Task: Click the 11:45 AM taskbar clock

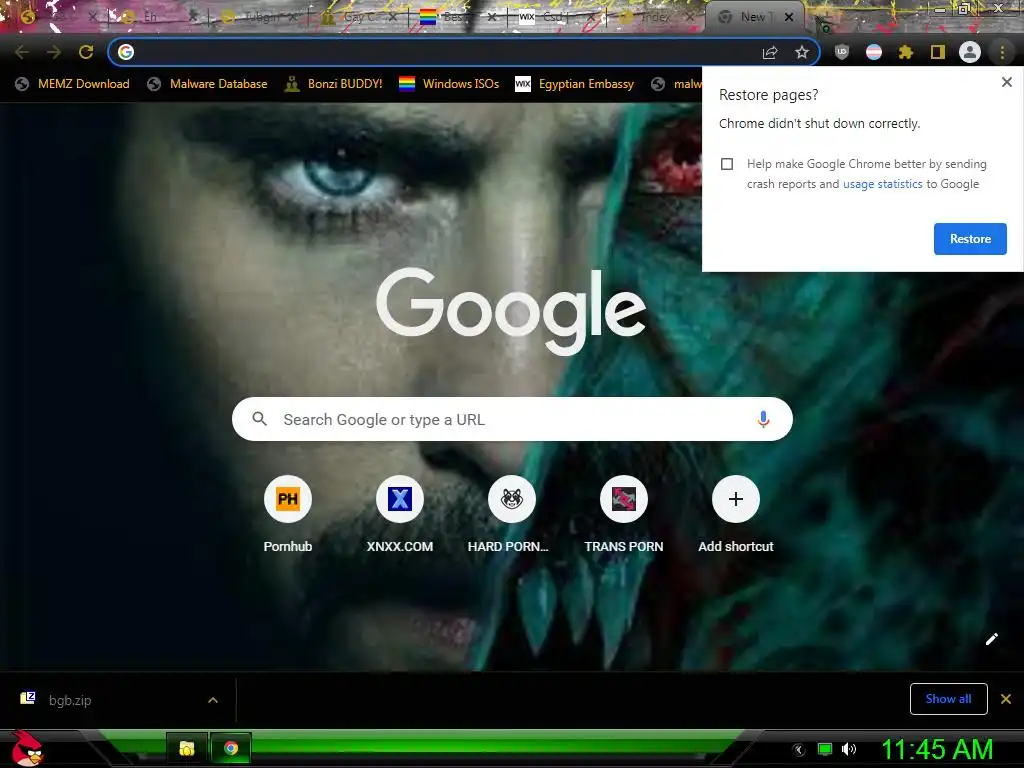Action: (937, 749)
